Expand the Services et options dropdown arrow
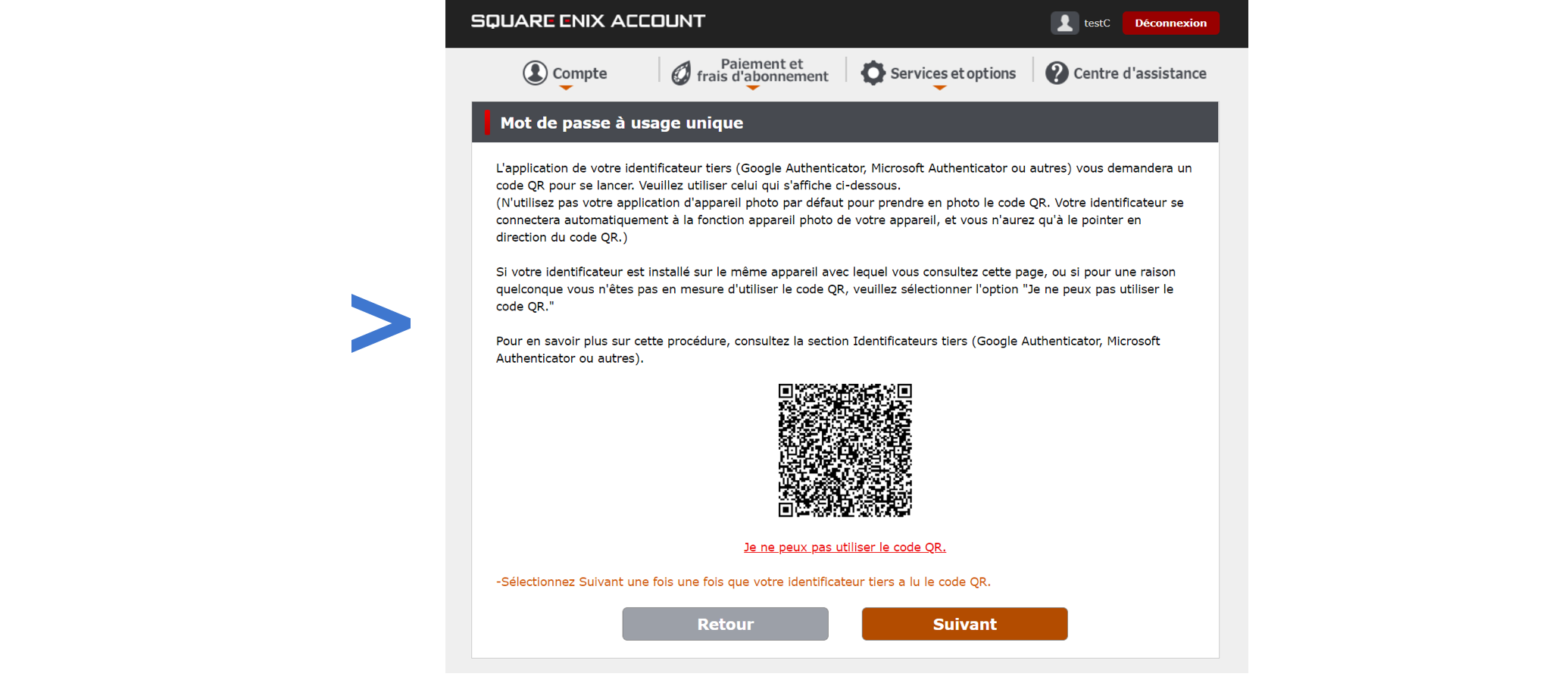Image resolution: width=1568 pixels, height=680 pixels. pos(939,88)
